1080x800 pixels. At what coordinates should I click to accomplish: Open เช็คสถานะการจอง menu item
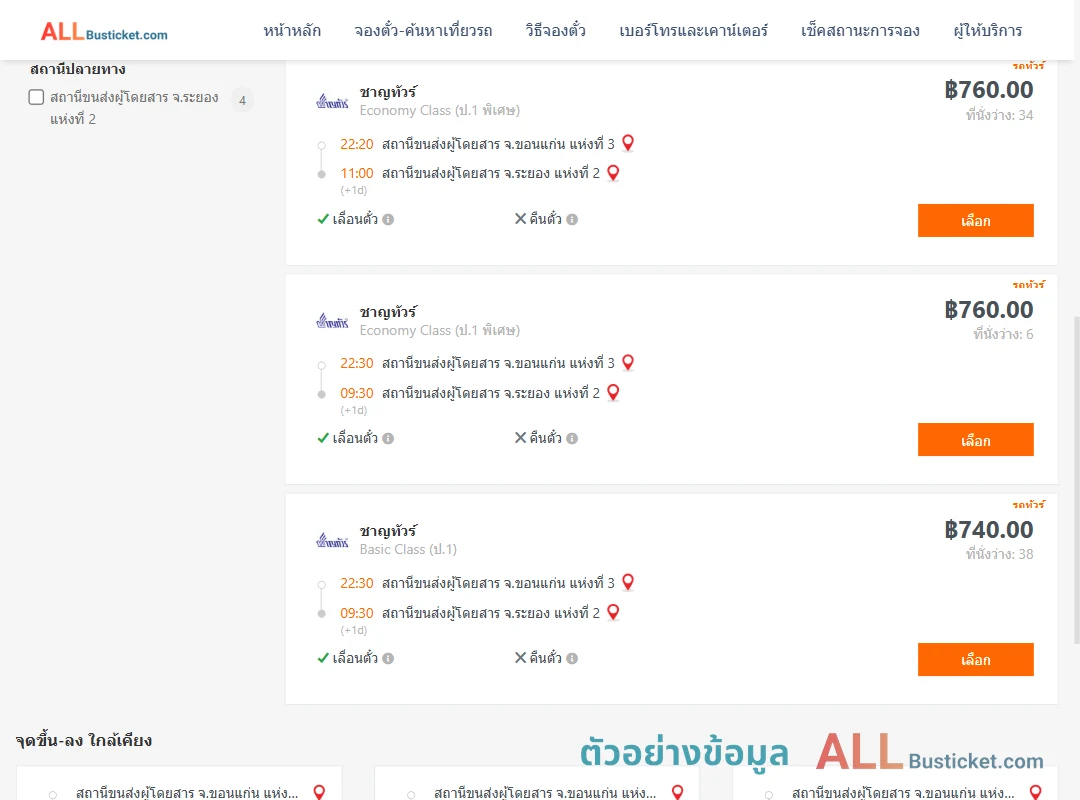(x=860, y=31)
